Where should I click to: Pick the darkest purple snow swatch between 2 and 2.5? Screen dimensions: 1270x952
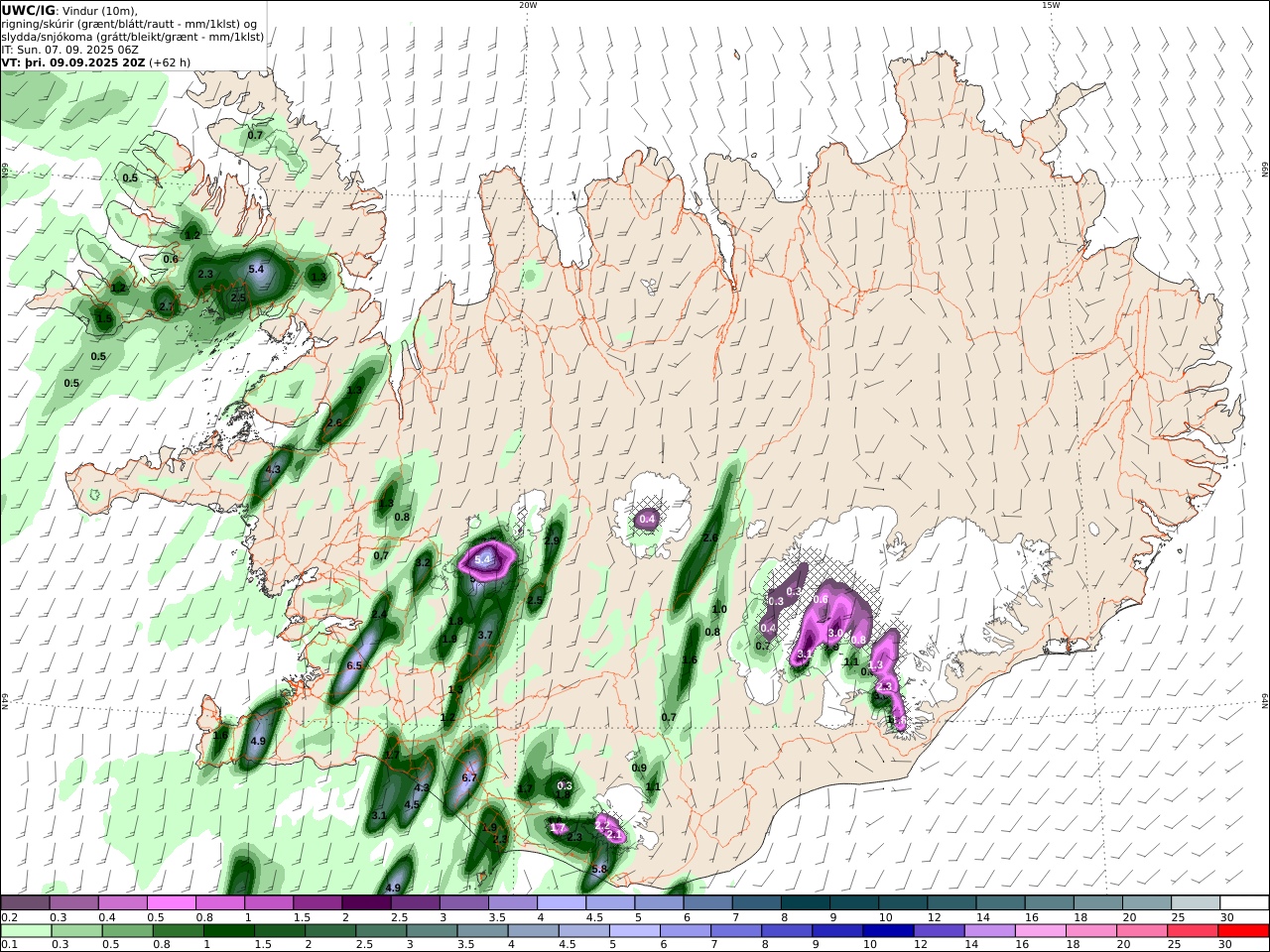click(366, 902)
